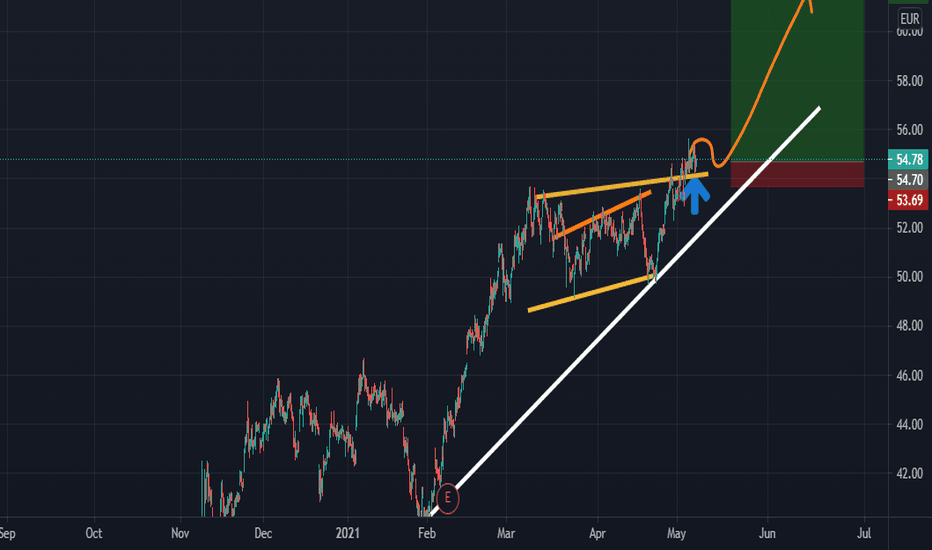Click the Jun label on time axis
The width and height of the screenshot is (932, 550).
(x=767, y=533)
